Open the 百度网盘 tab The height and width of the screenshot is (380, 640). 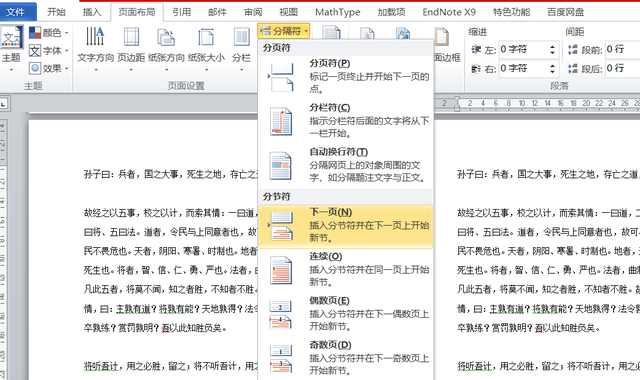tap(565, 12)
